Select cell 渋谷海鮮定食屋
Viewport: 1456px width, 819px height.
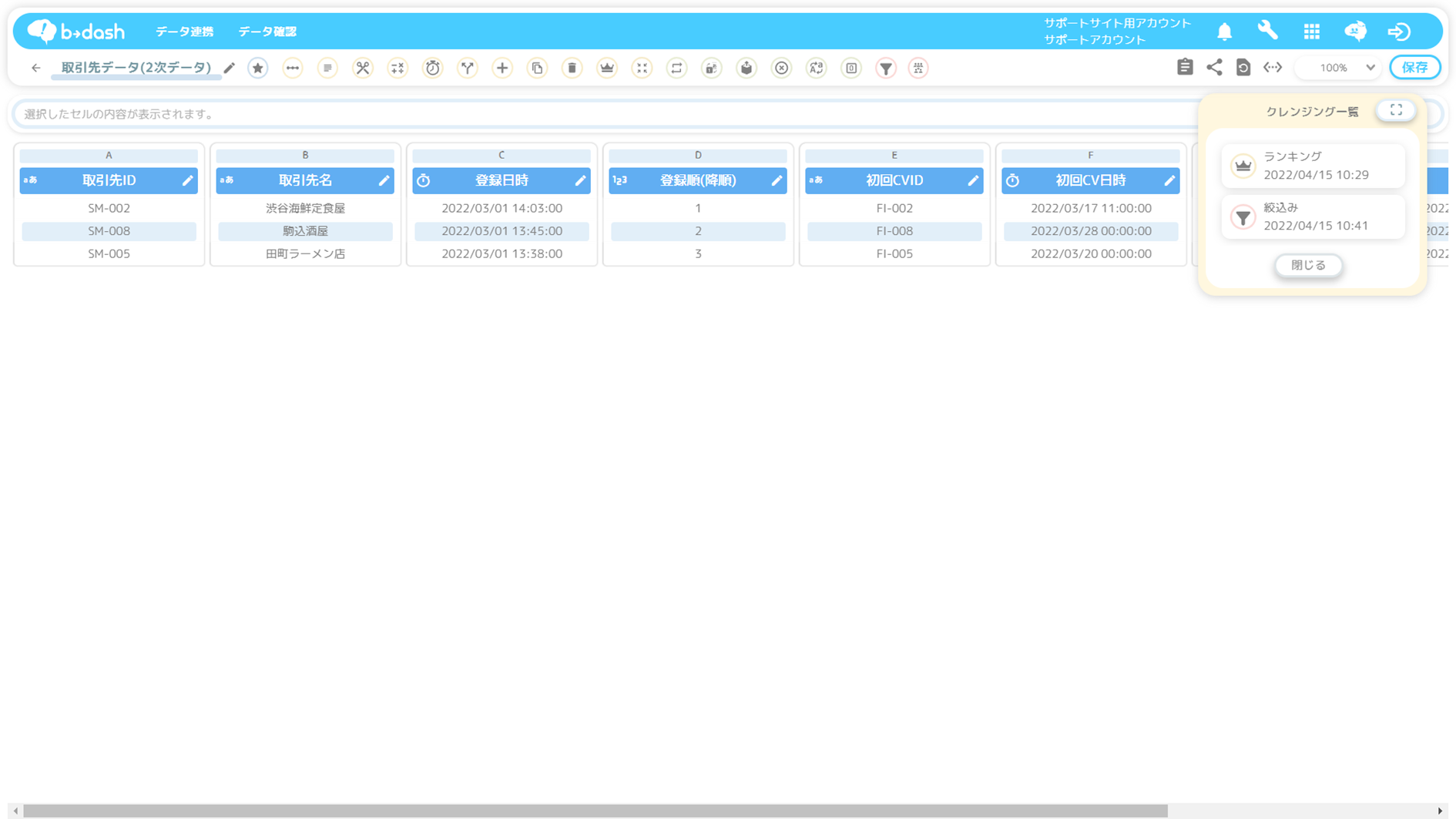coord(305,208)
